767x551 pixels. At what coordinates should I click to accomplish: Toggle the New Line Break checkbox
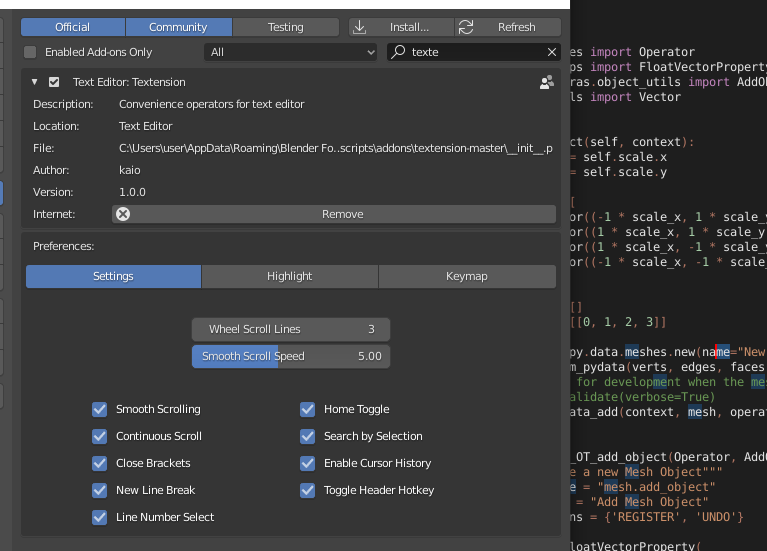(100, 490)
